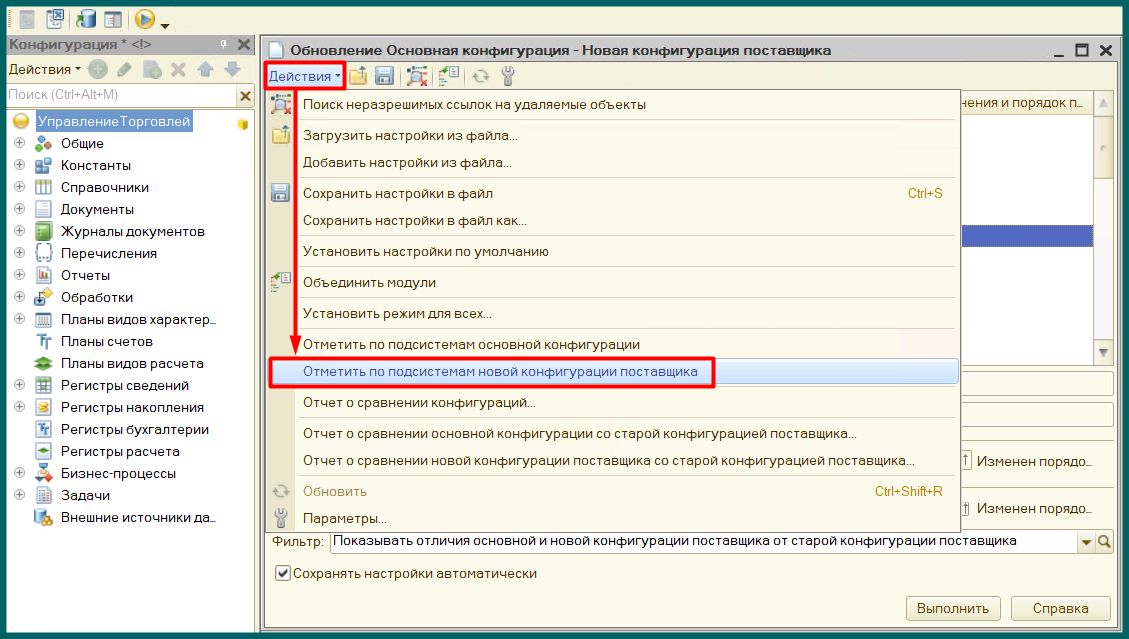Select Регистры бухгалтерии tree item
The height and width of the screenshot is (639, 1129).
135,429
